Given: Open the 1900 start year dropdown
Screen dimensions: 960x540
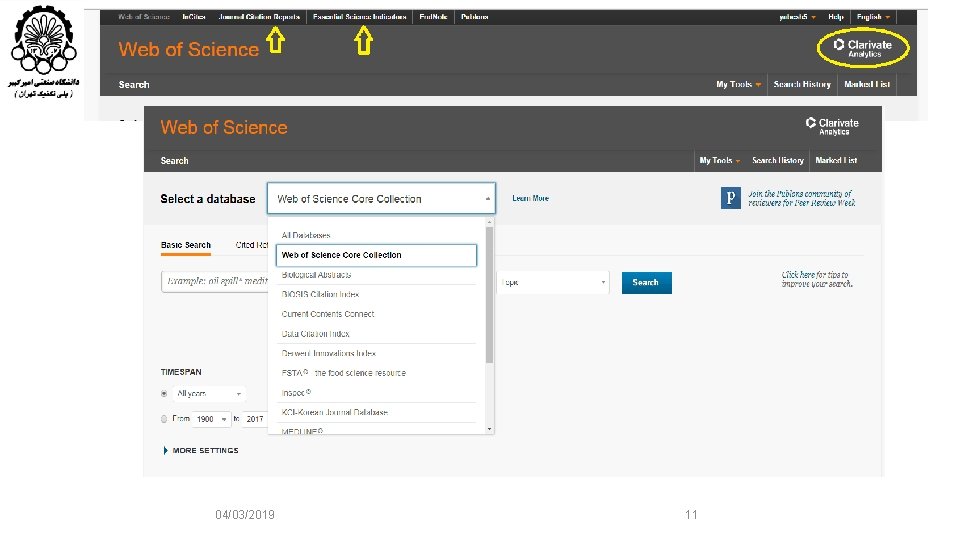Looking at the screenshot, I should tap(211, 419).
